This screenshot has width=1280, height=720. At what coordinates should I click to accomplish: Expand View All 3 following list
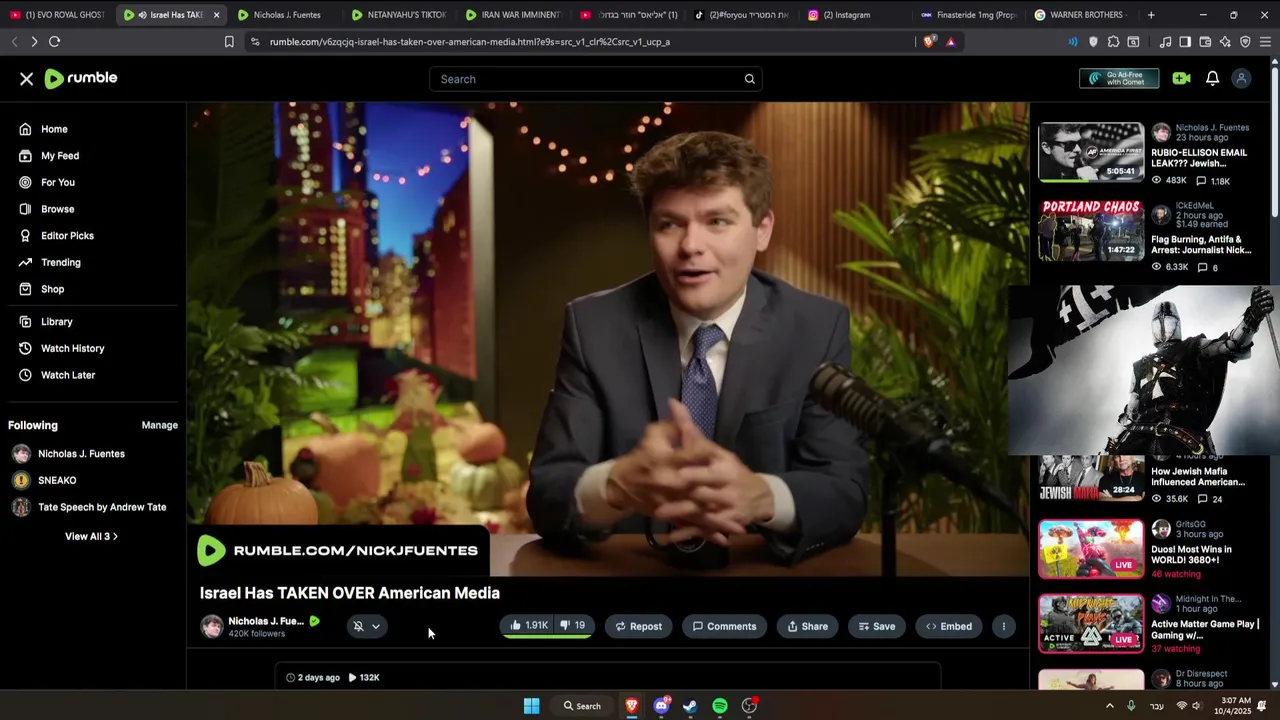pyautogui.click(x=91, y=537)
